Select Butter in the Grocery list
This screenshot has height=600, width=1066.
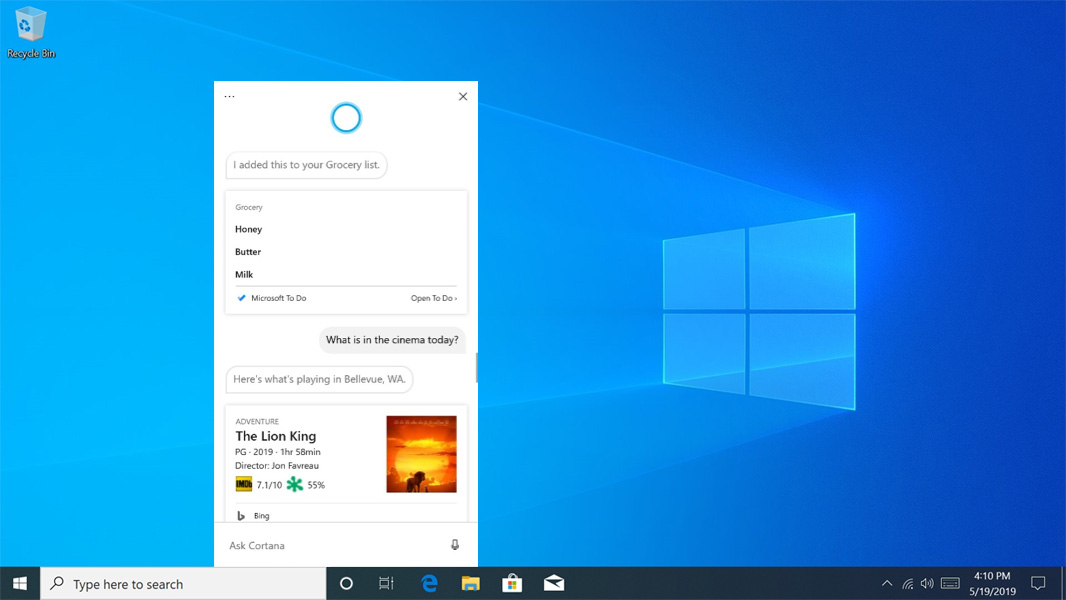[x=248, y=252]
